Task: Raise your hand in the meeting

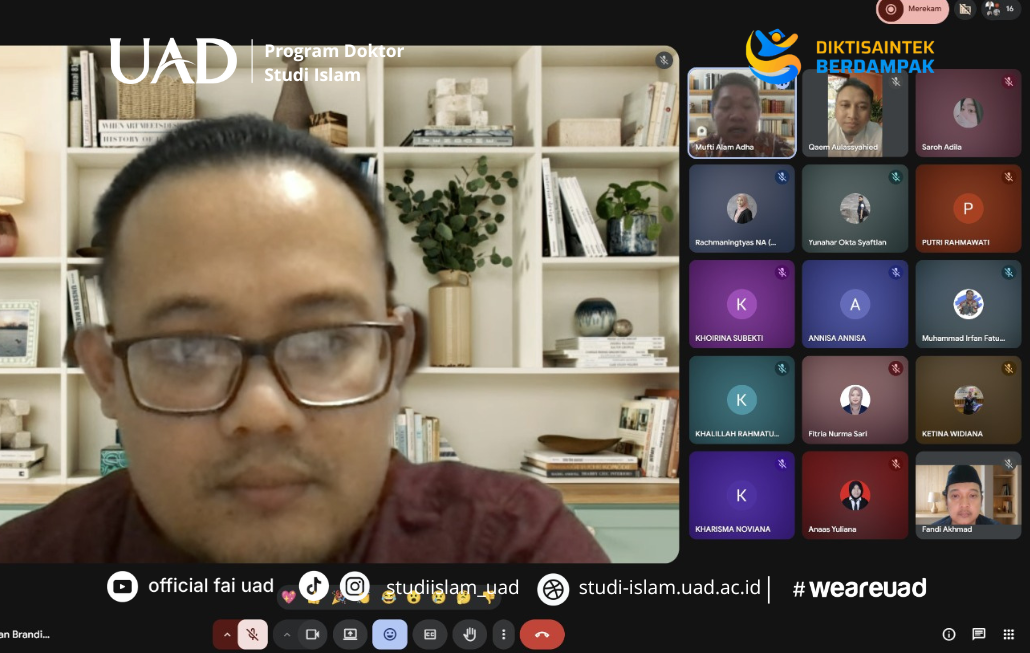Action: click(x=469, y=634)
